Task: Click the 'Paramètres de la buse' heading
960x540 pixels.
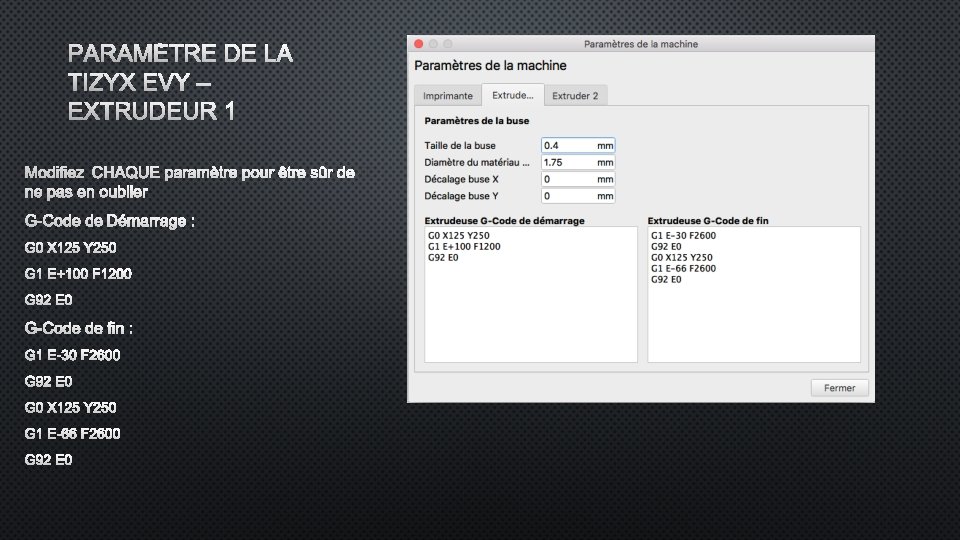Action: 476,121
